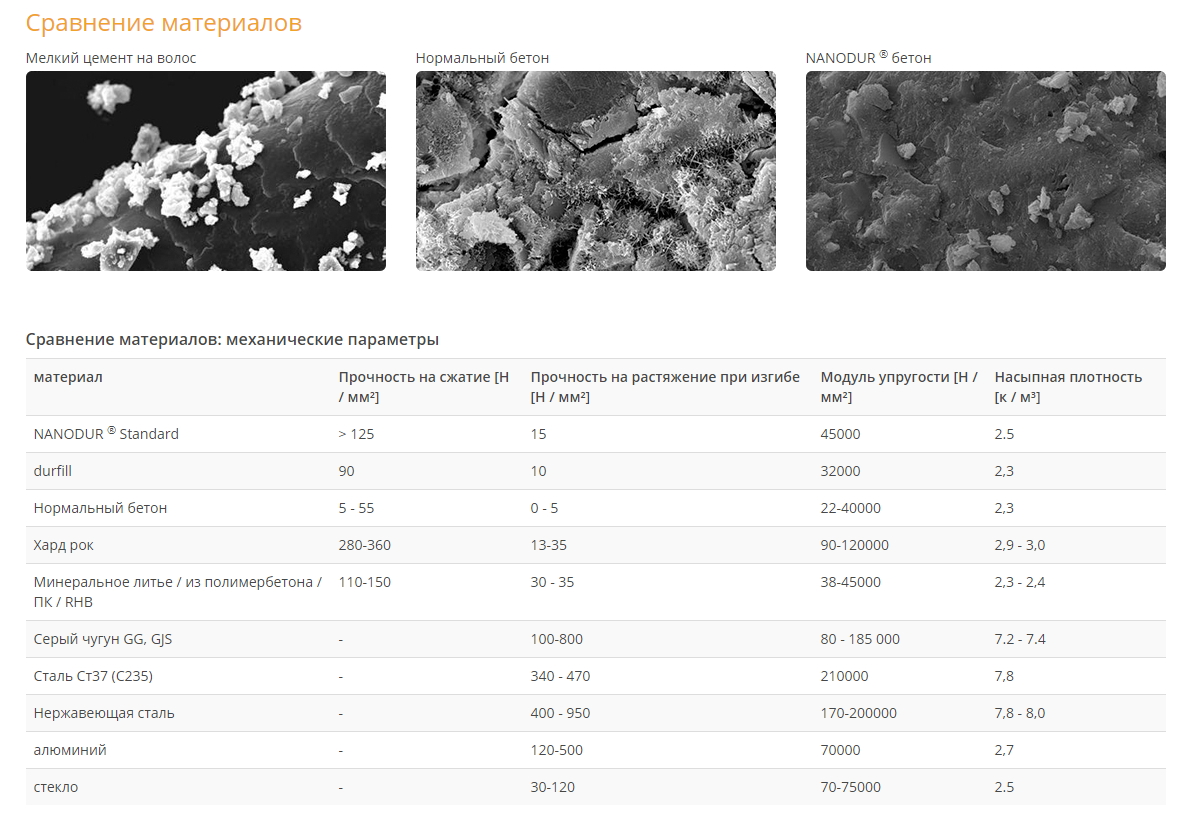Viewport: 1184px width, 823px height.
Task: Select density value '7.2 - 7.4'
Action: point(1019,639)
